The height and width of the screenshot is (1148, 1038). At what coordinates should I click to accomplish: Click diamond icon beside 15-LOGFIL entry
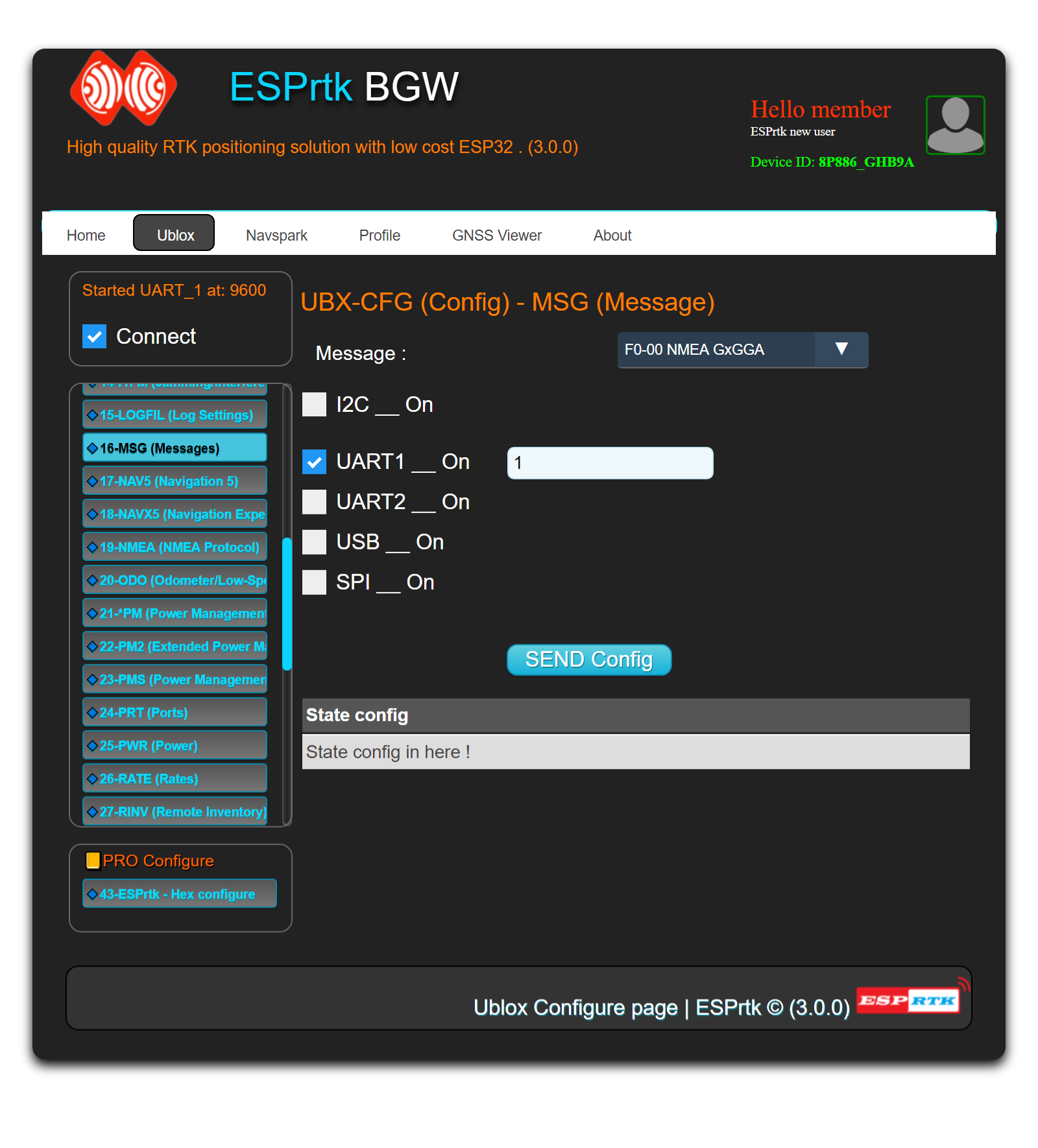click(92, 415)
